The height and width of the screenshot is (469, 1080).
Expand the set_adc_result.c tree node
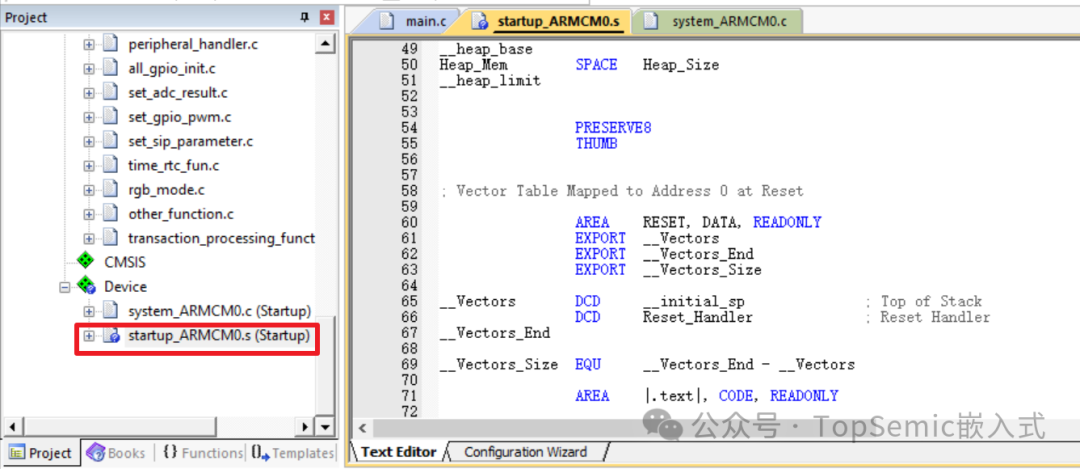coord(89,93)
